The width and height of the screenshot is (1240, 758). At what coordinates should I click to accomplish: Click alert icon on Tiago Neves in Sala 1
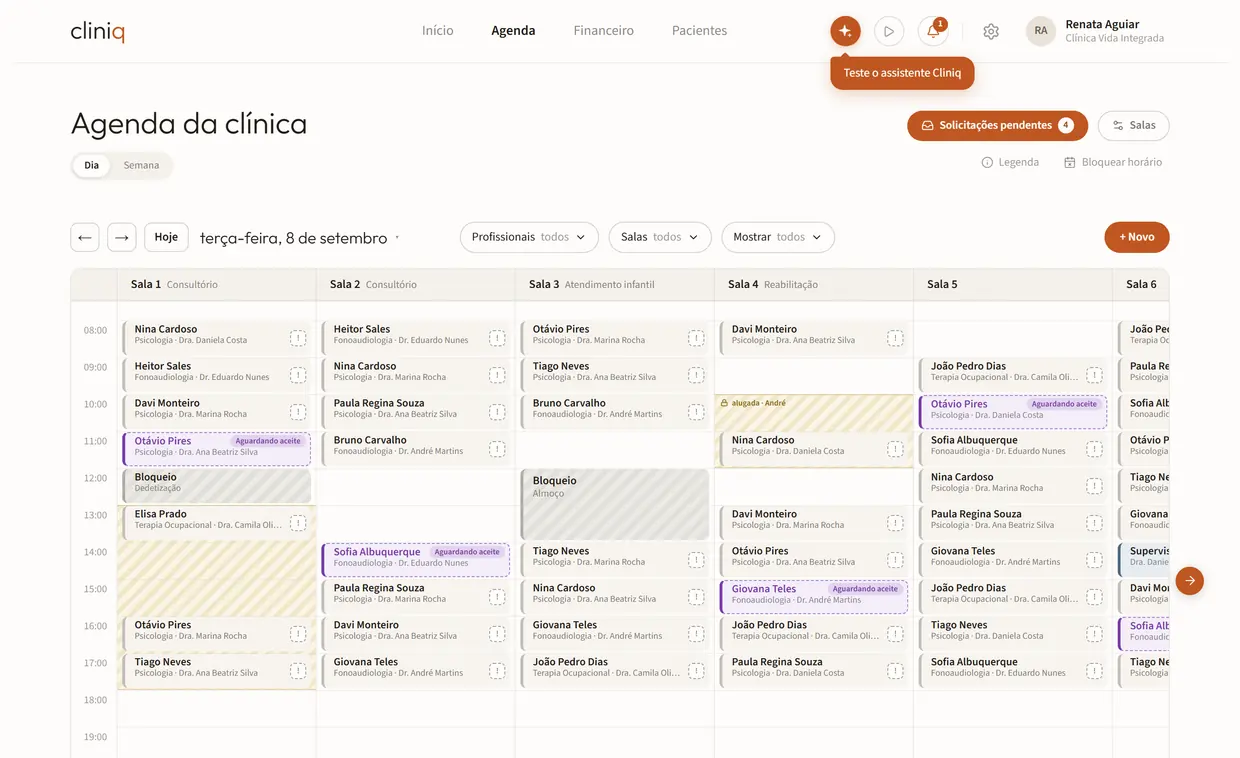coord(298,671)
